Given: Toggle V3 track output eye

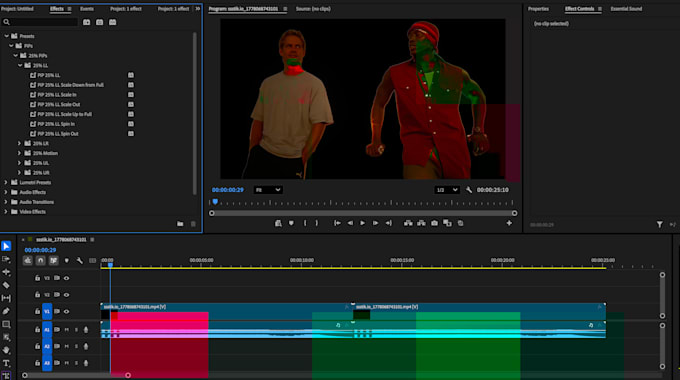Looking at the screenshot, I should click(x=66, y=278).
